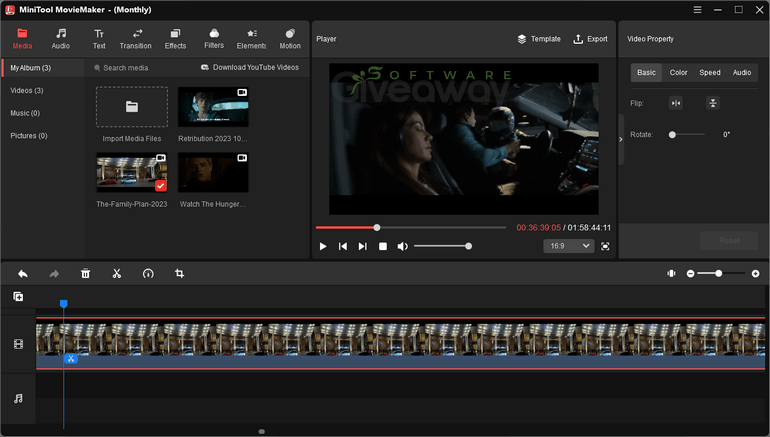Zoom out the timeline
This screenshot has height=437, width=770.
(690, 273)
